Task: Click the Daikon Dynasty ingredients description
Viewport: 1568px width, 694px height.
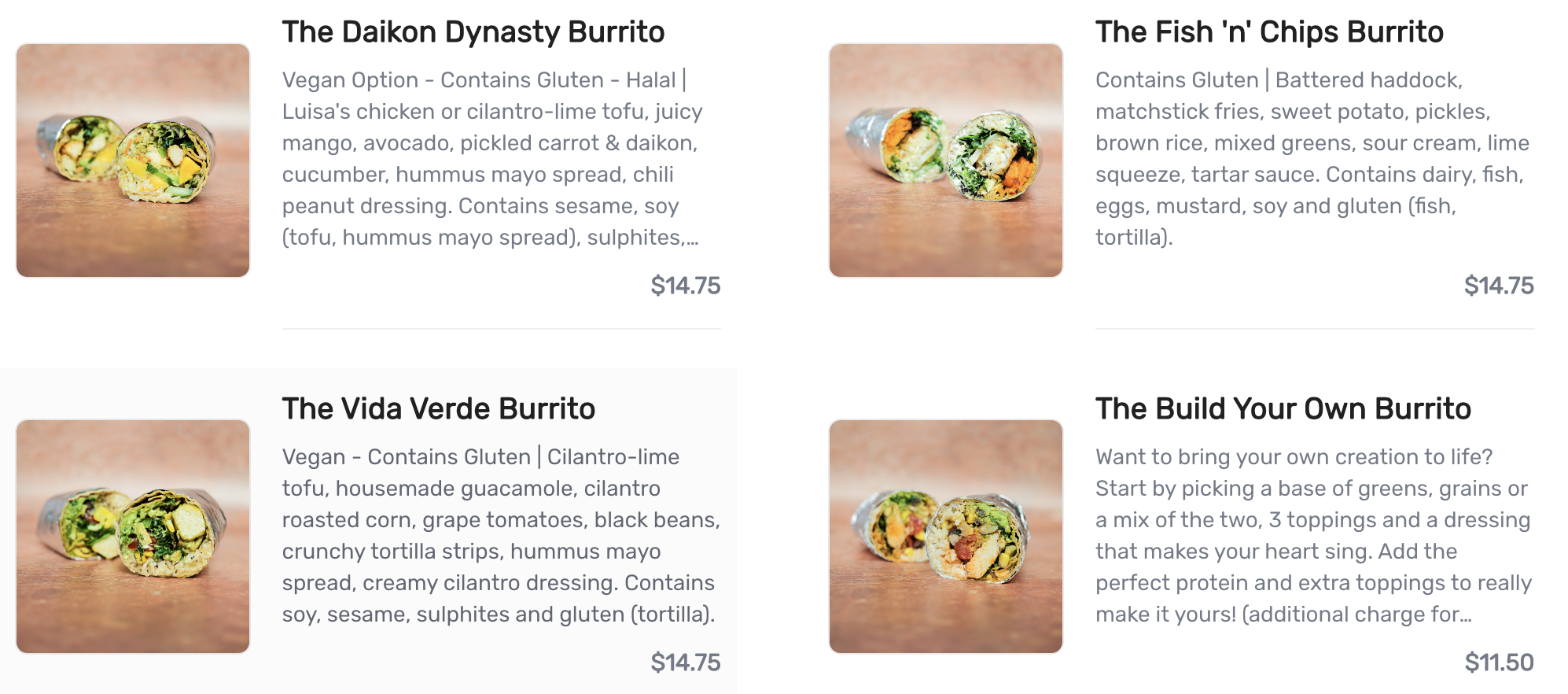Action: [491, 159]
